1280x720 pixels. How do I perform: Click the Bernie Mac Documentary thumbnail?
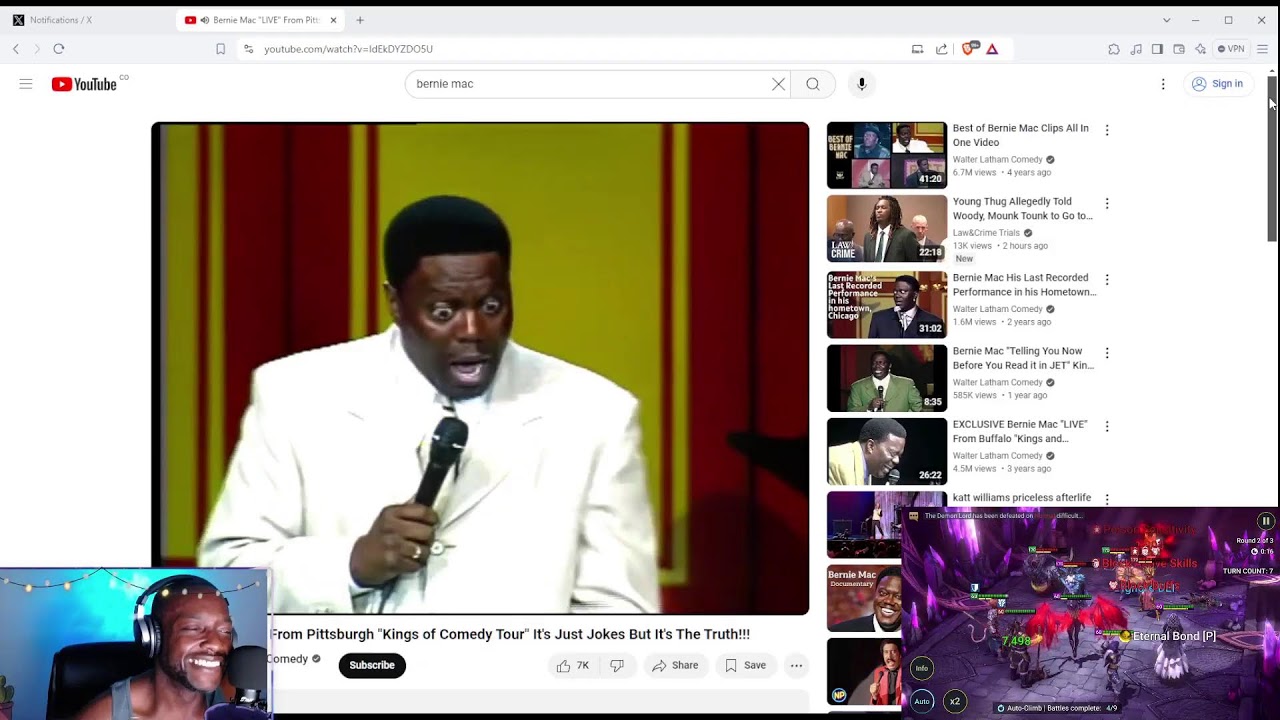(864, 598)
